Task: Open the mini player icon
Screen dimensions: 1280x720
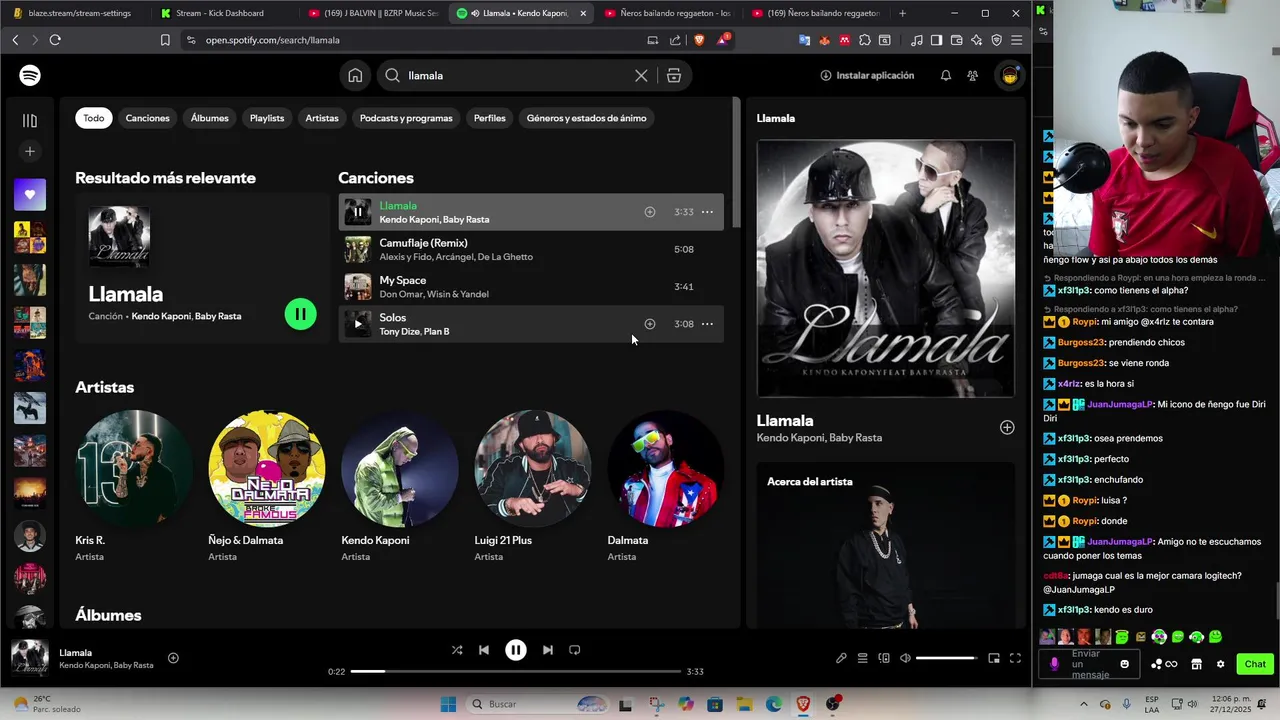Action: (994, 658)
